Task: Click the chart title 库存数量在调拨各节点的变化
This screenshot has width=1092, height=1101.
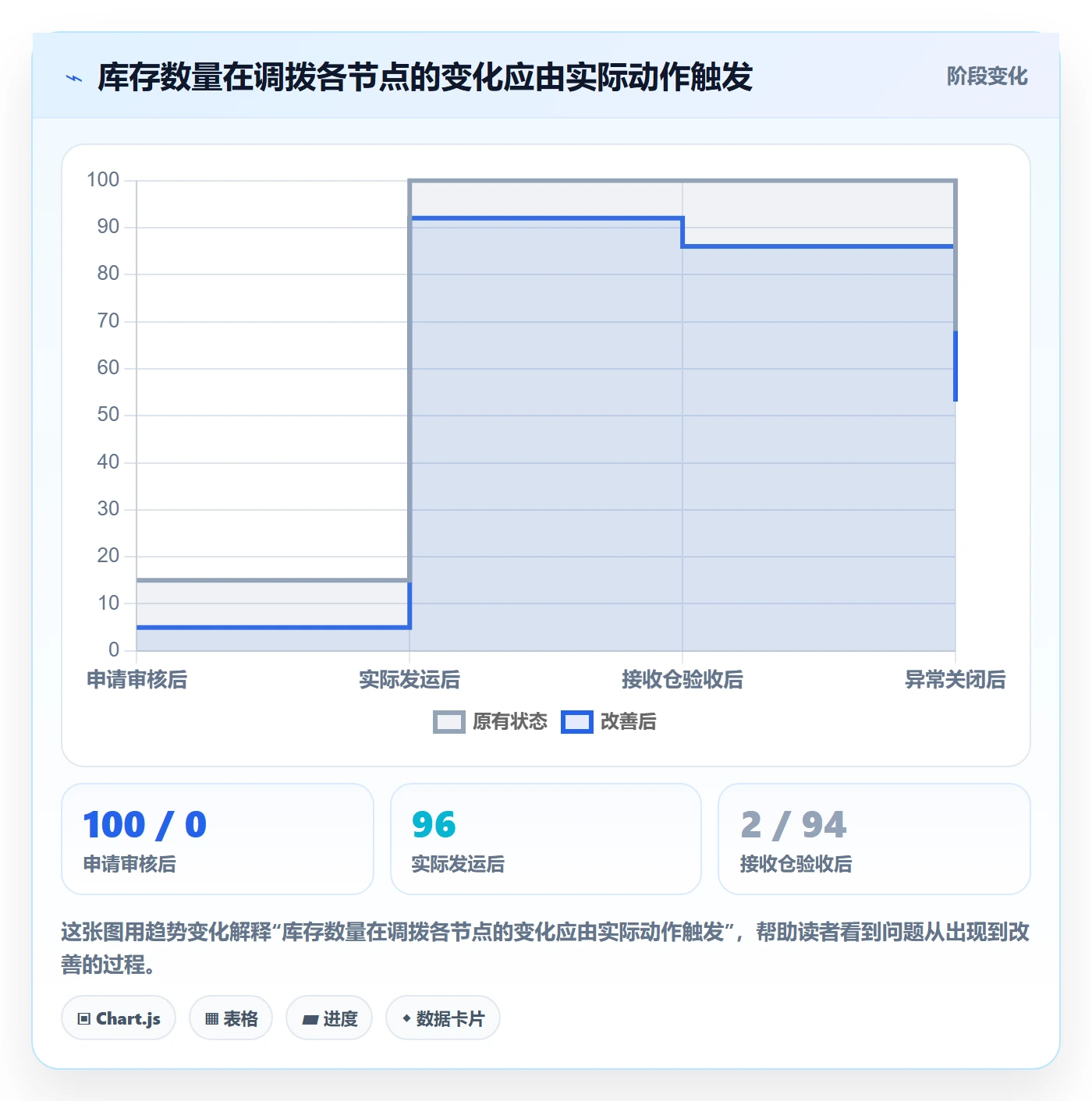Action: tap(425, 77)
